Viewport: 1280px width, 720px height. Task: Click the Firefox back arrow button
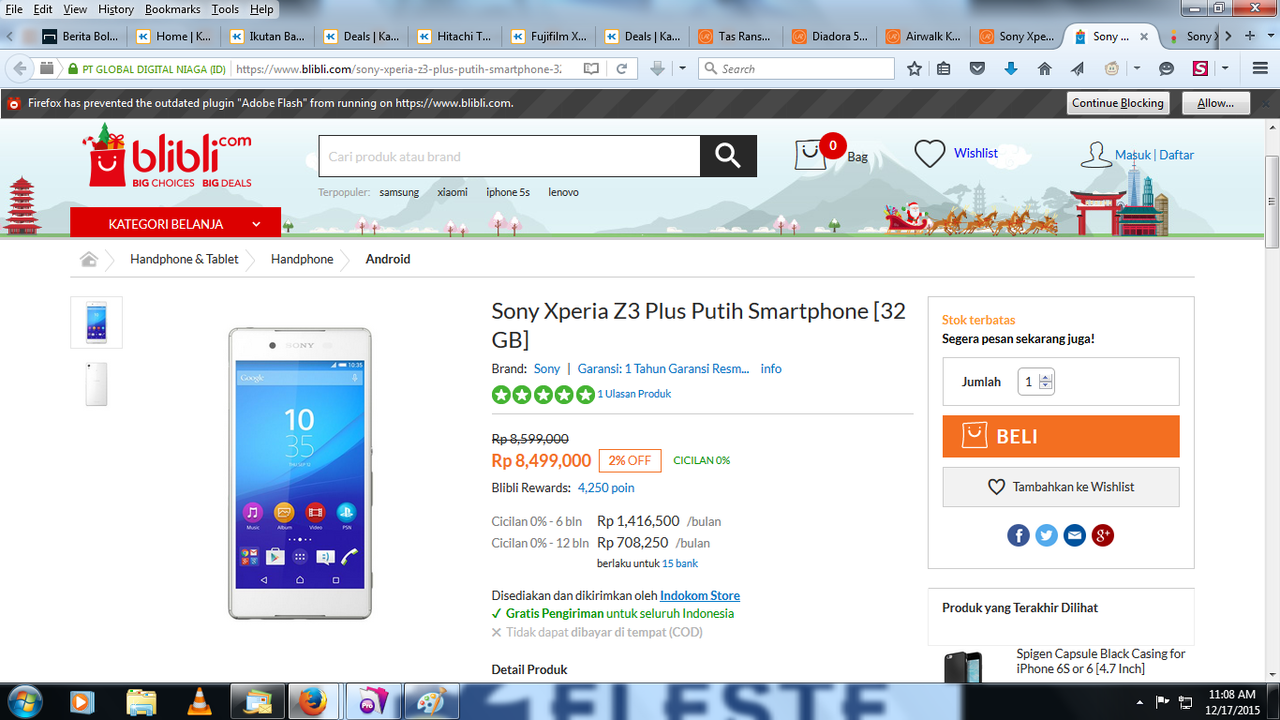[20, 69]
